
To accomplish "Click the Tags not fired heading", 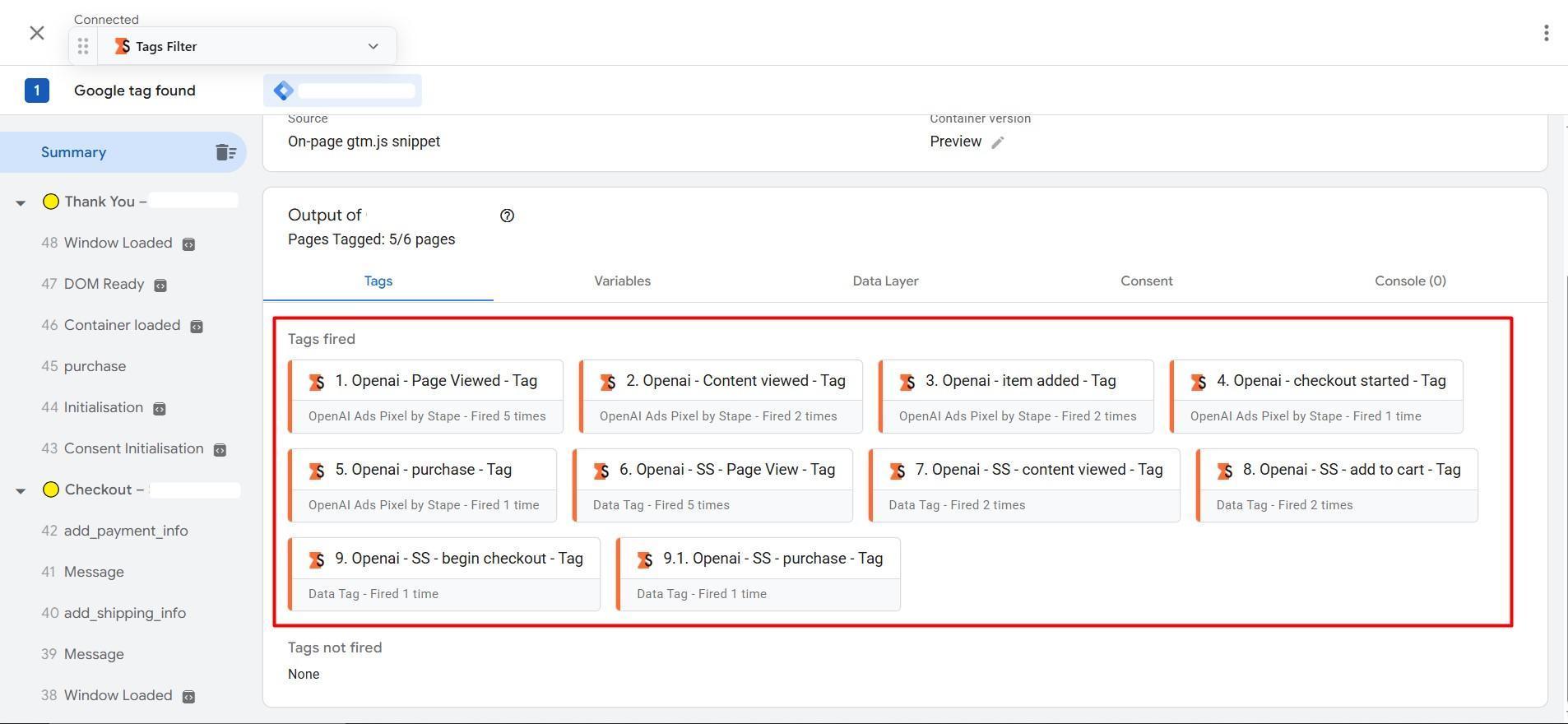I will [x=335, y=647].
